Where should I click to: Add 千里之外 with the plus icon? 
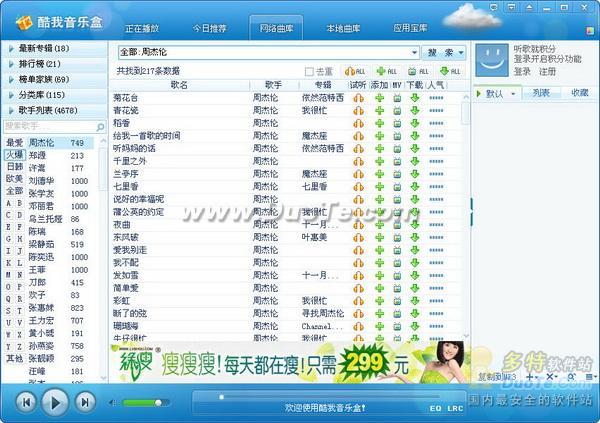pyautogui.click(x=379, y=161)
